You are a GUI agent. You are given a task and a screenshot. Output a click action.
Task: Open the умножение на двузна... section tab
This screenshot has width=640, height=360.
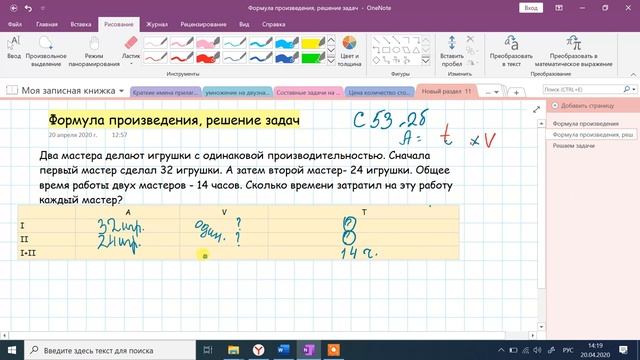click(237, 93)
